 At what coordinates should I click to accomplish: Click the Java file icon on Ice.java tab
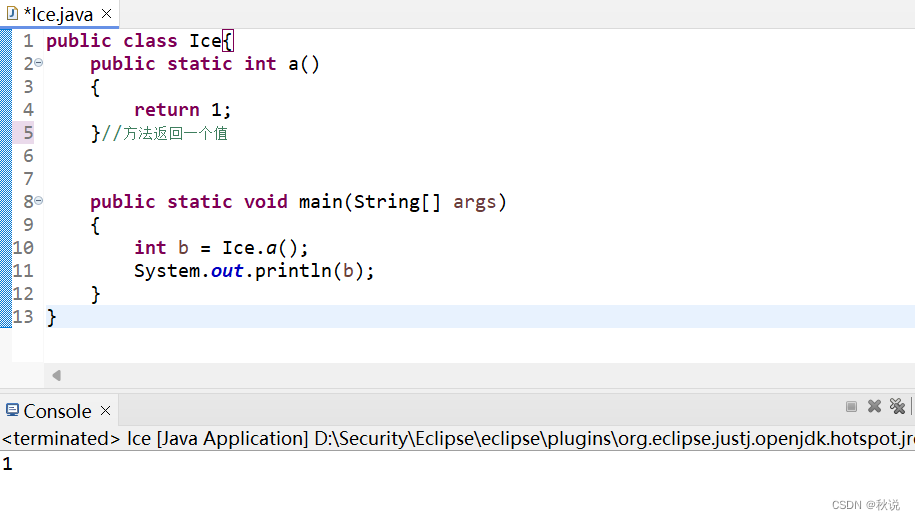(x=12, y=13)
